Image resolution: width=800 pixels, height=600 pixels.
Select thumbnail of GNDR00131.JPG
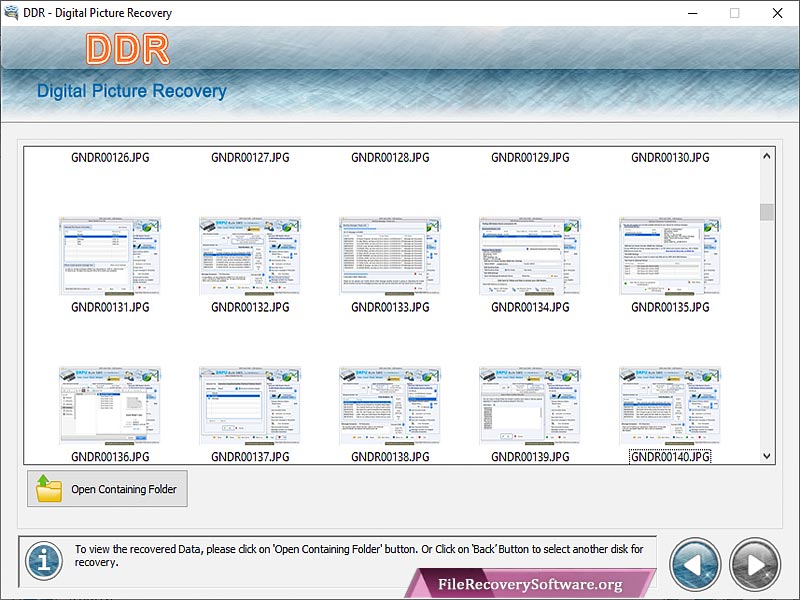[110, 256]
